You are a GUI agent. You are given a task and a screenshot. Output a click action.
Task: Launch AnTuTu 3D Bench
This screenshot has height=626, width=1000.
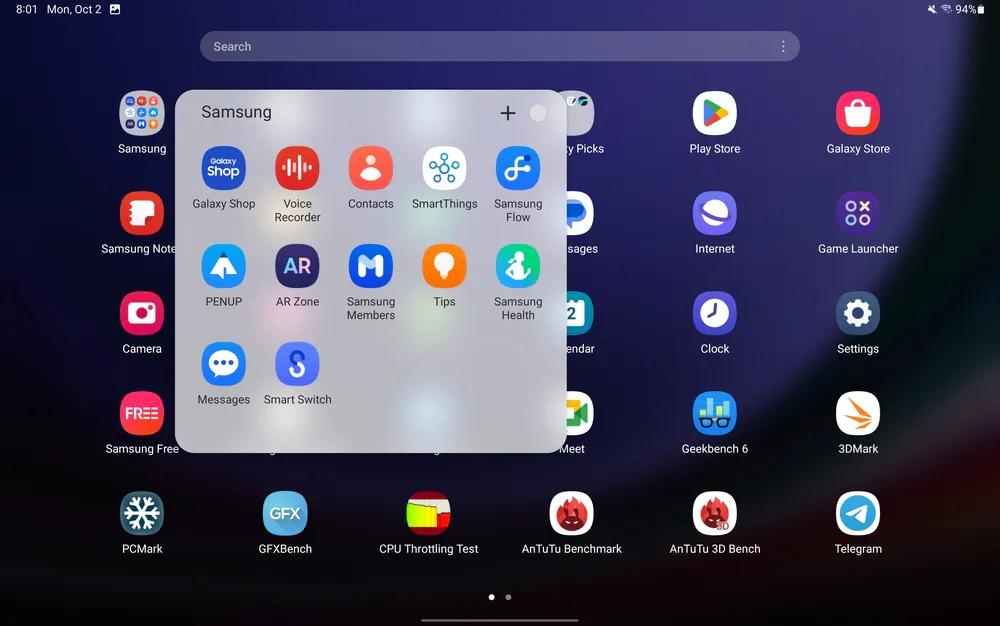point(714,514)
